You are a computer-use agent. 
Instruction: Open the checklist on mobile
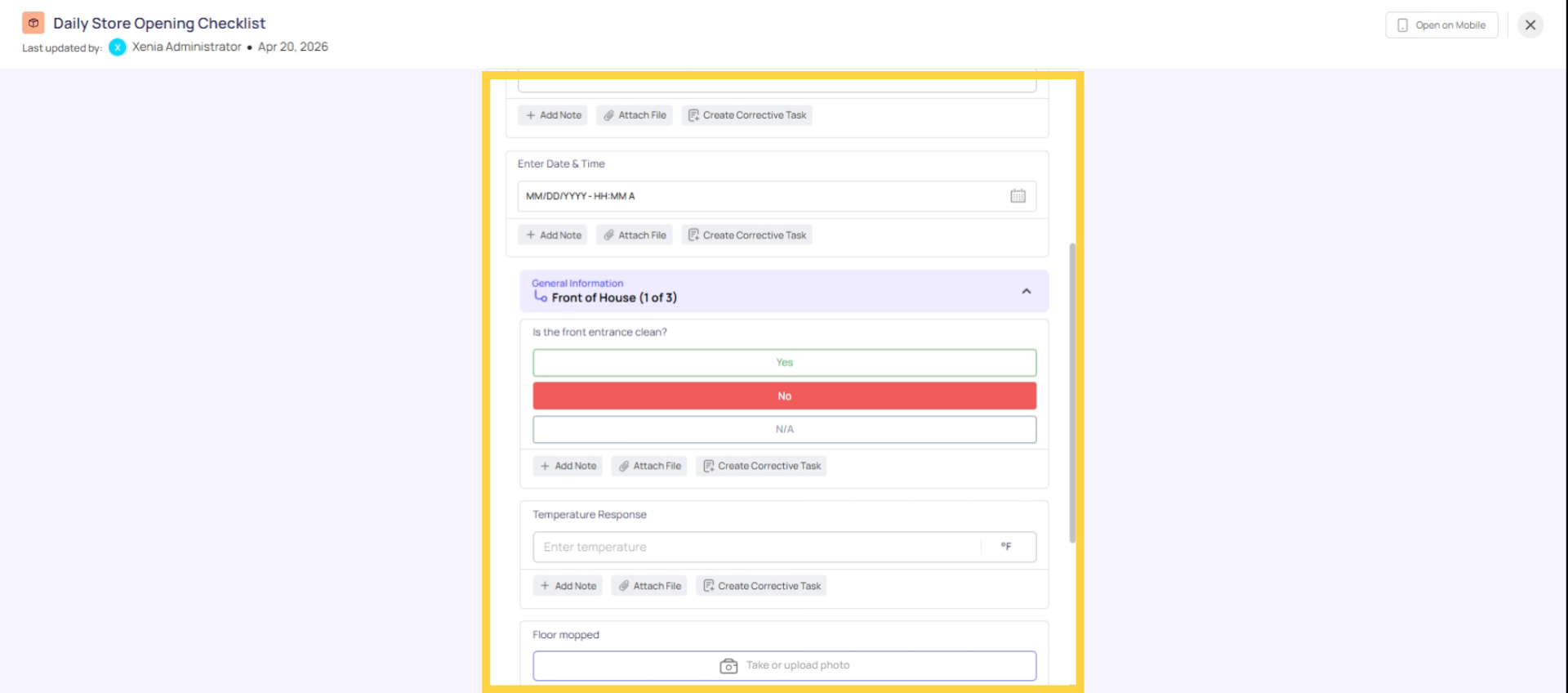pyautogui.click(x=1441, y=25)
